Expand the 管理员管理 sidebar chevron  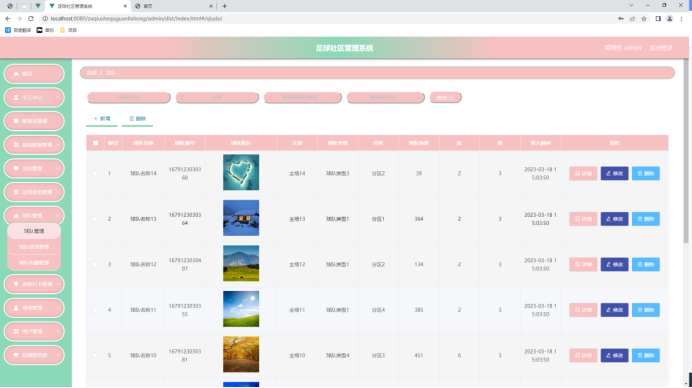57,121
